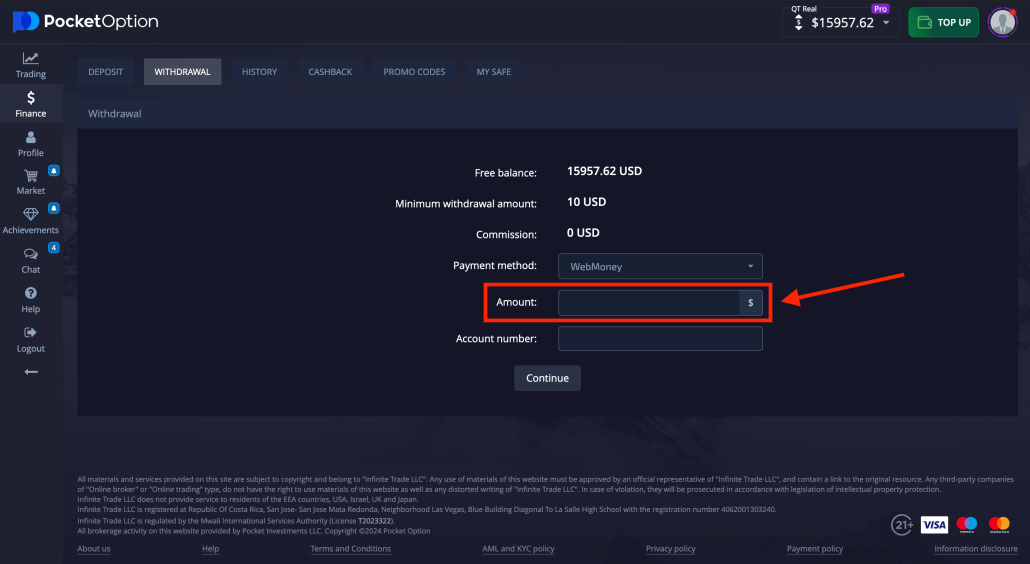Go to the CASHBACK tab
This screenshot has height=564, width=1030.
[330, 72]
